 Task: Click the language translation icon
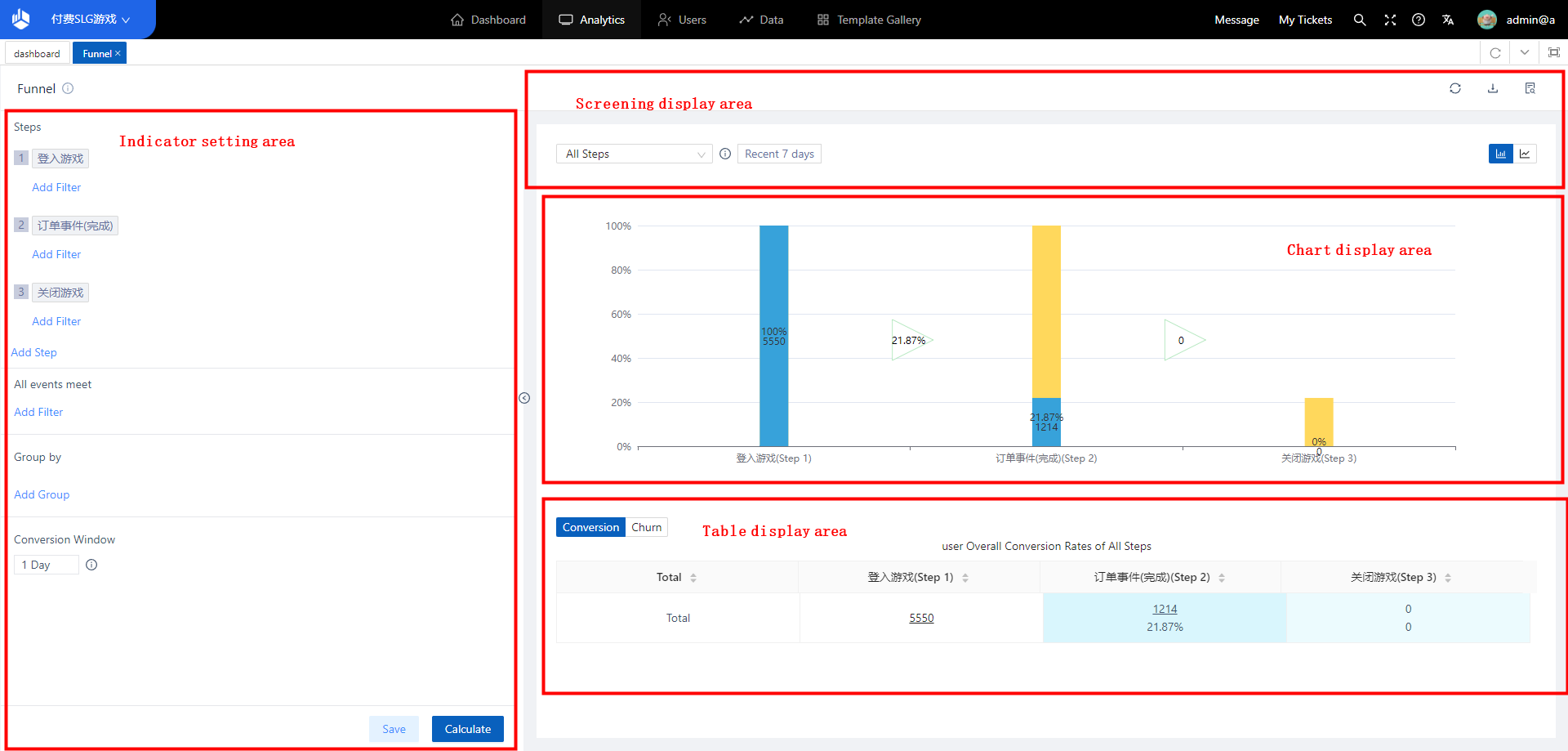[x=1448, y=20]
